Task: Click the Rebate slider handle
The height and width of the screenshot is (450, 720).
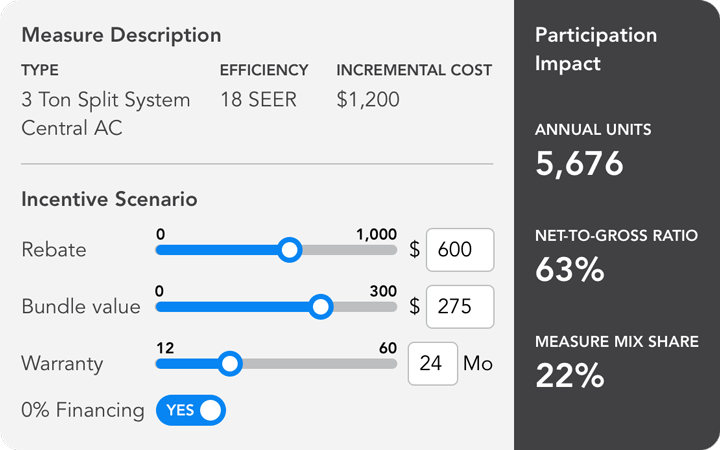Action: [289, 250]
